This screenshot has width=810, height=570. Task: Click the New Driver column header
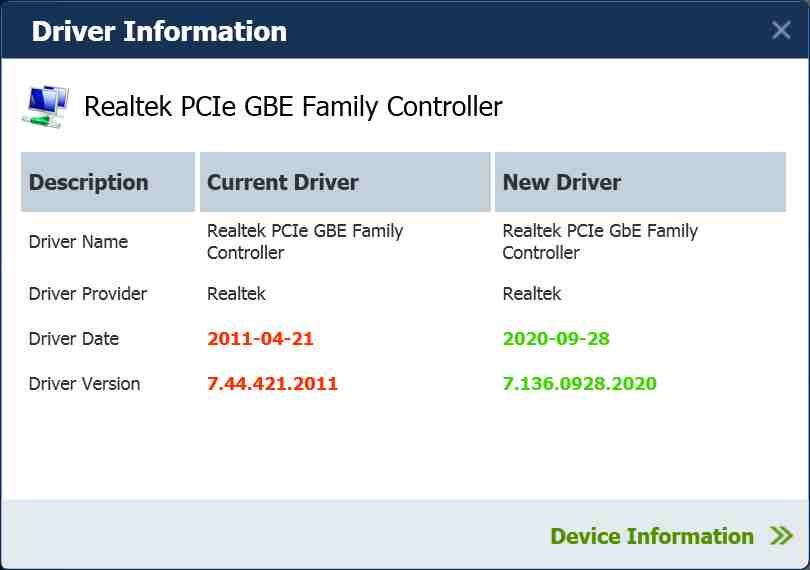640,182
